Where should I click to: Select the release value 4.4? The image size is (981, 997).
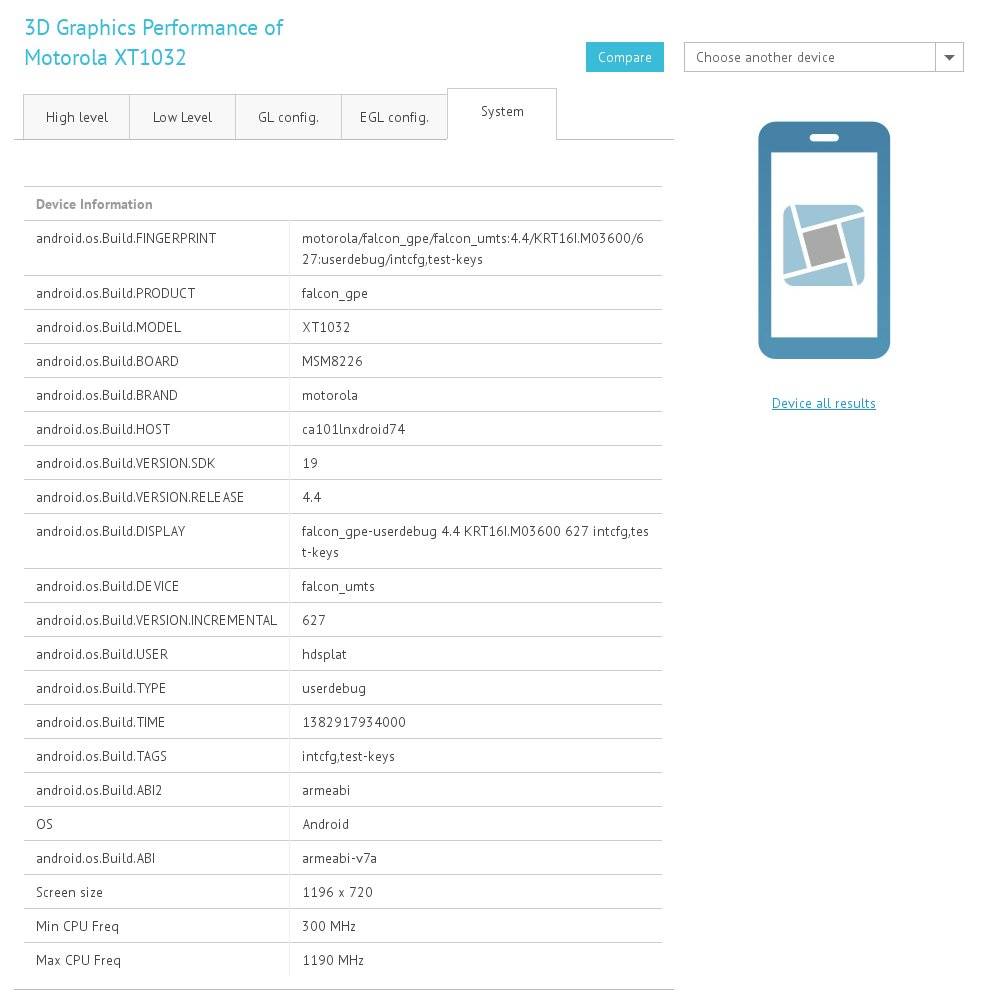pyautogui.click(x=312, y=497)
